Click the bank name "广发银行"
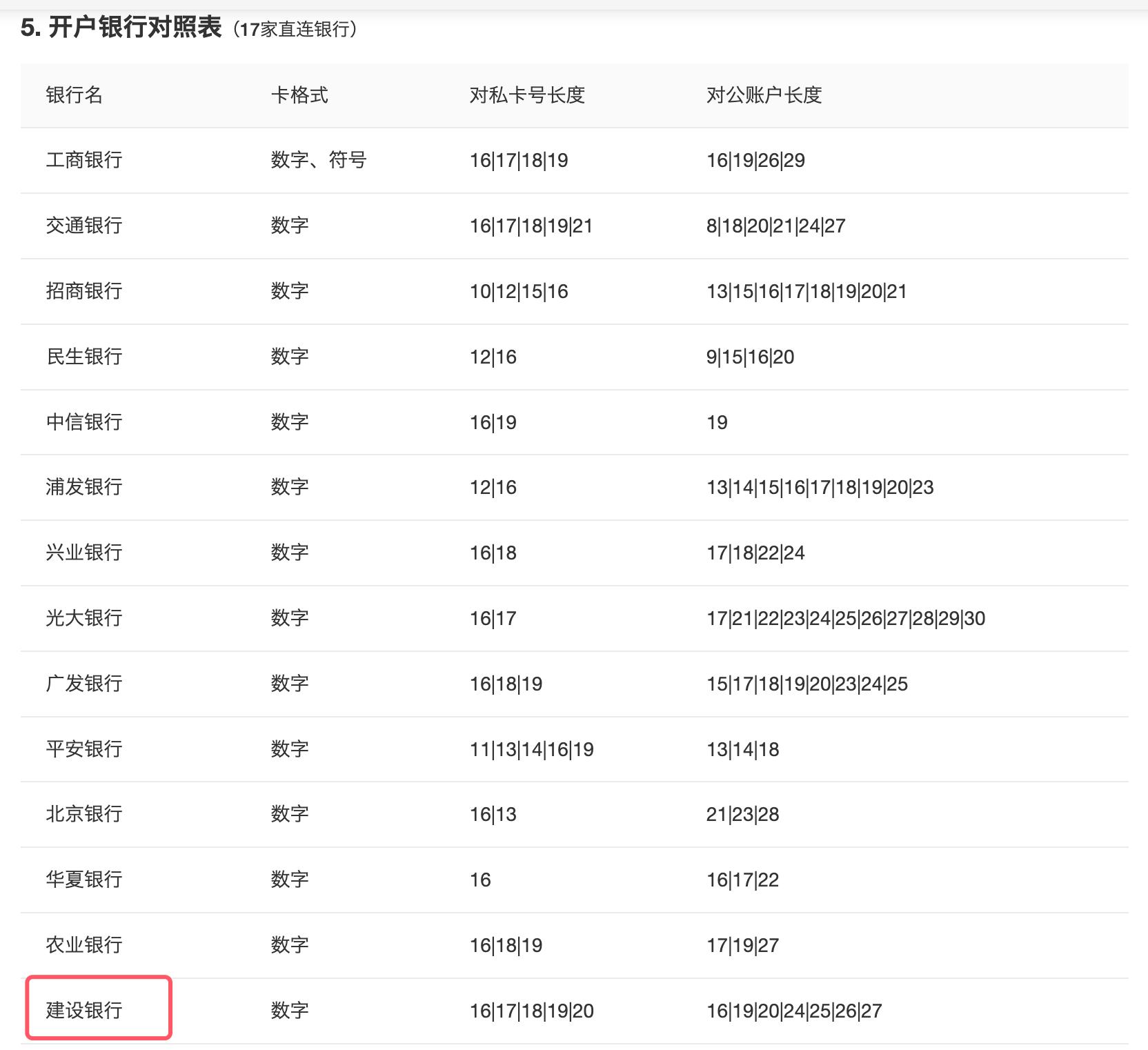The image size is (1148, 1050). click(x=84, y=684)
